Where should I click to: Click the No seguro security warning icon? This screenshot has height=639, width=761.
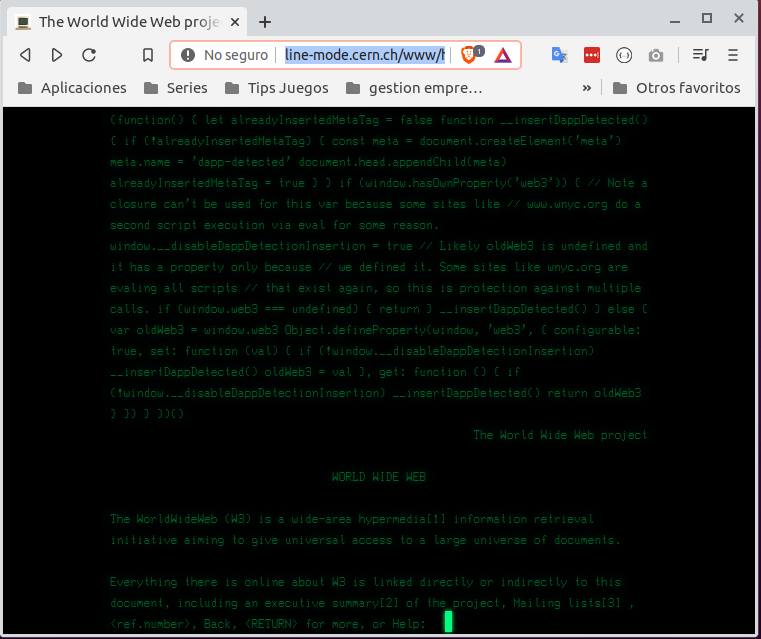(188, 55)
